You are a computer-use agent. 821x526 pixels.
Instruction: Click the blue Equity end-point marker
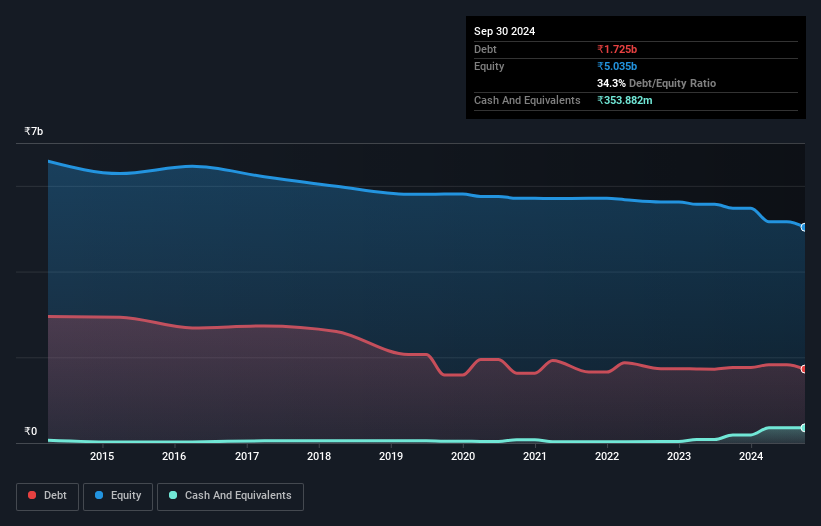click(804, 227)
